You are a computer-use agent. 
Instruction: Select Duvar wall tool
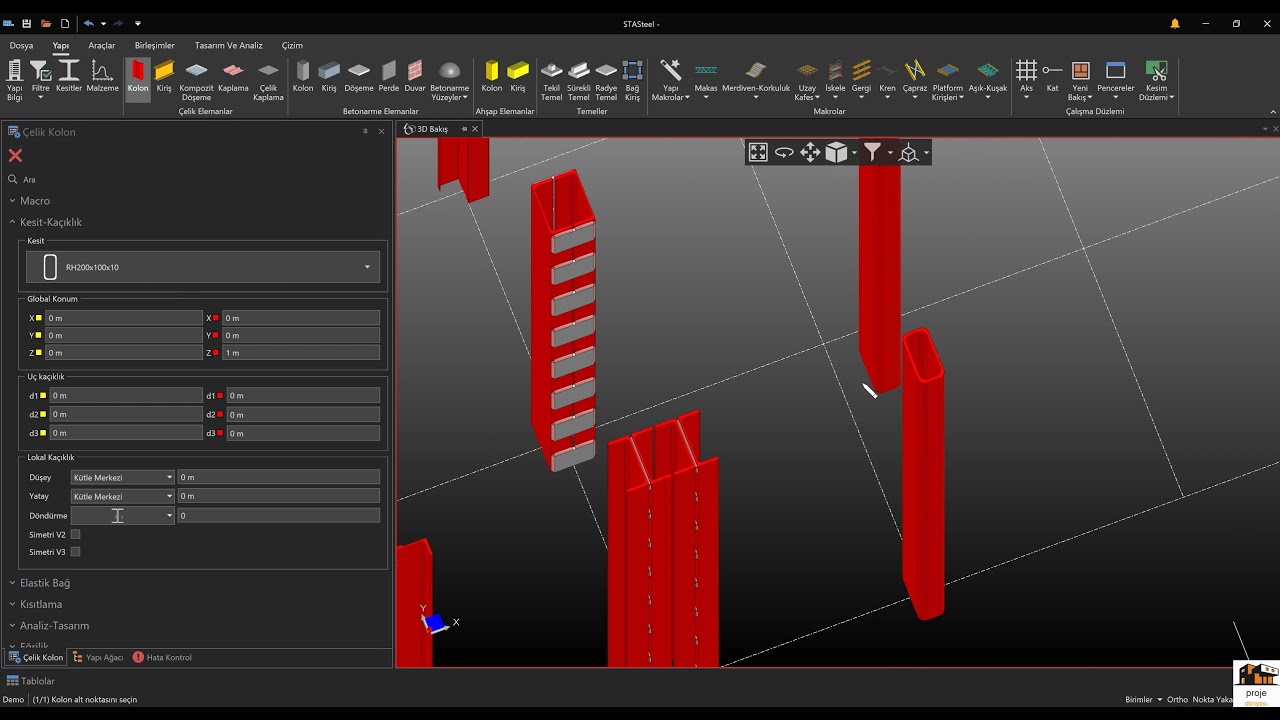tap(415, 76)
